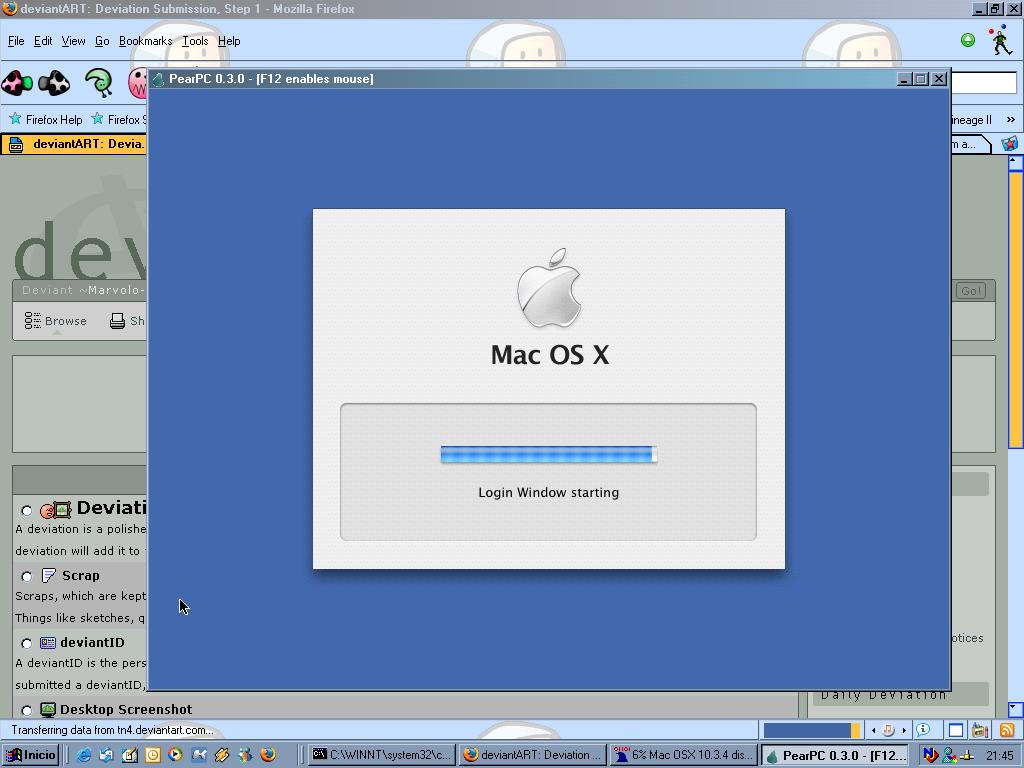The width and height of the screenshot is (1024, 768).
Task: Switch to 6% Mac OSX 10.3.4 taskbar button
Action: (683, 756)
